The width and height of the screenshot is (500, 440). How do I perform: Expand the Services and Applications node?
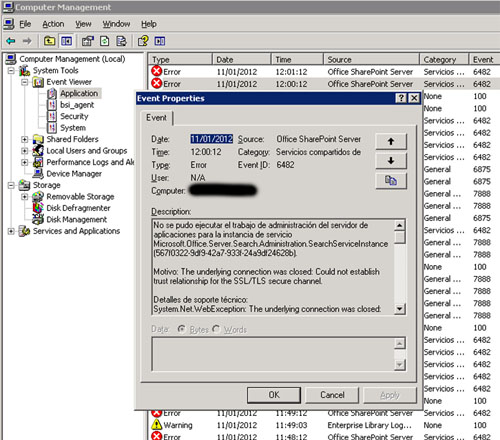pos(11,231)
